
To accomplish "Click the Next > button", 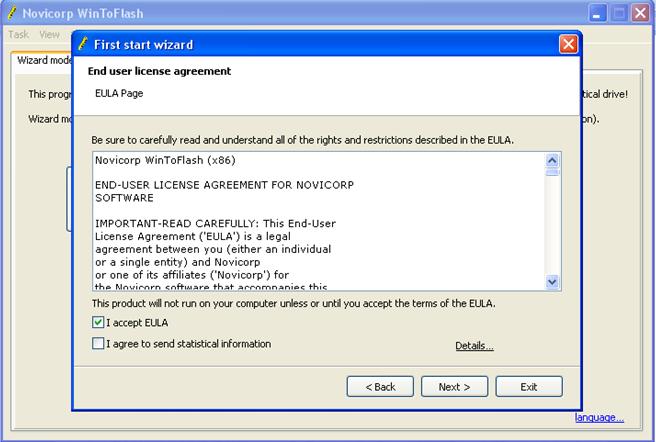I will pyautogui.click(x=454, y=387).
